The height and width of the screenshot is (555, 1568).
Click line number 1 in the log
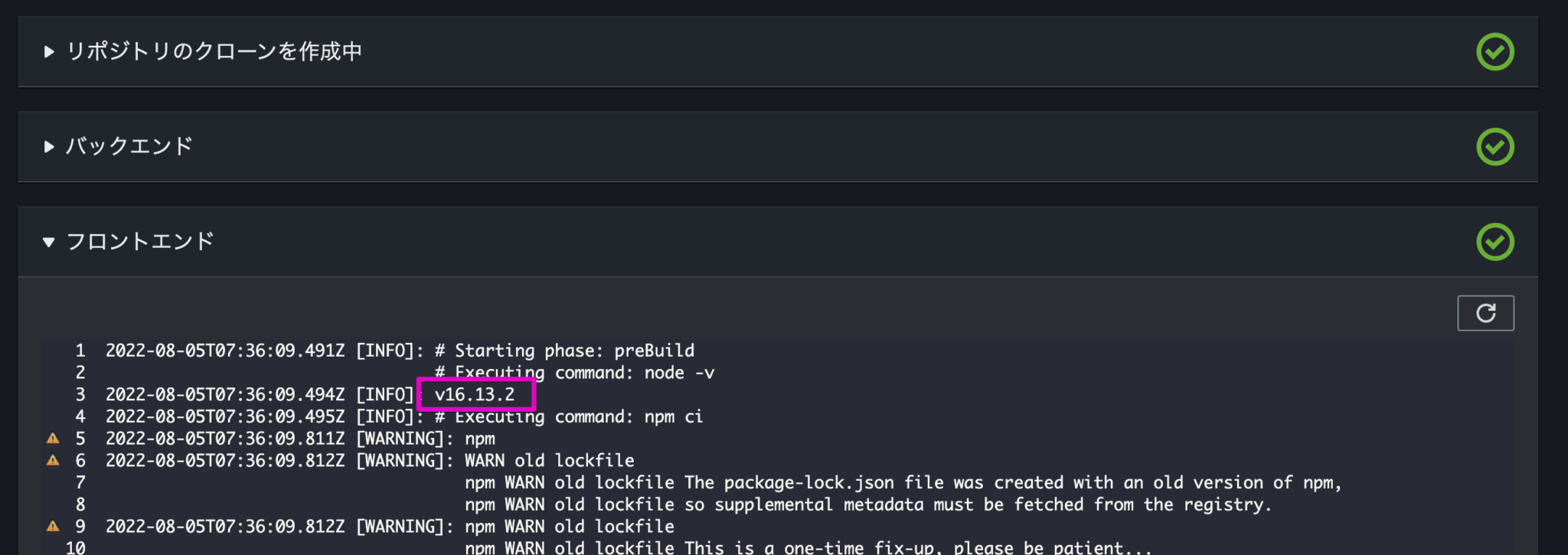pos(80,350)
